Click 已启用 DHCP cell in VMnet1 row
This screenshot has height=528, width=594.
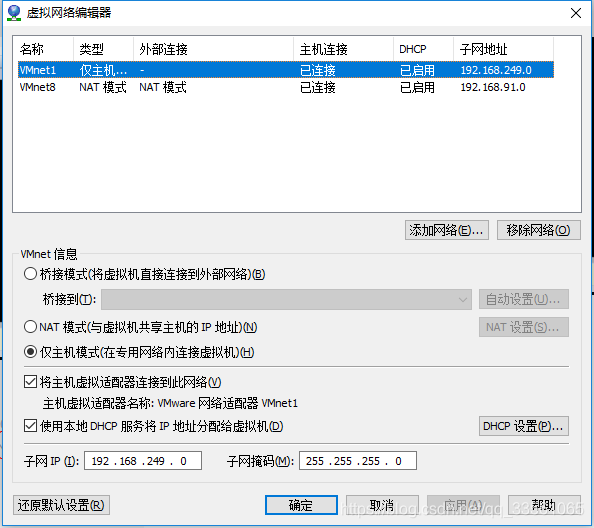(x=417, y=70)
